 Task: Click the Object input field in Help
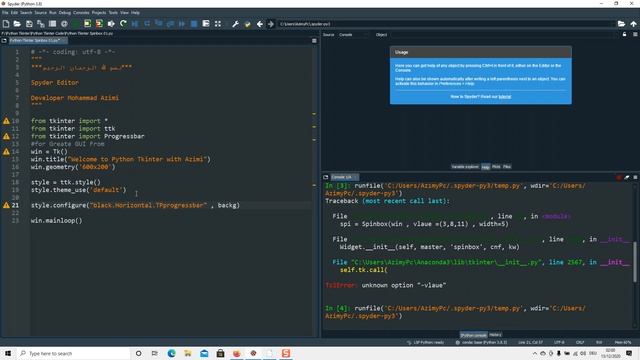click(x=504, y=35)
